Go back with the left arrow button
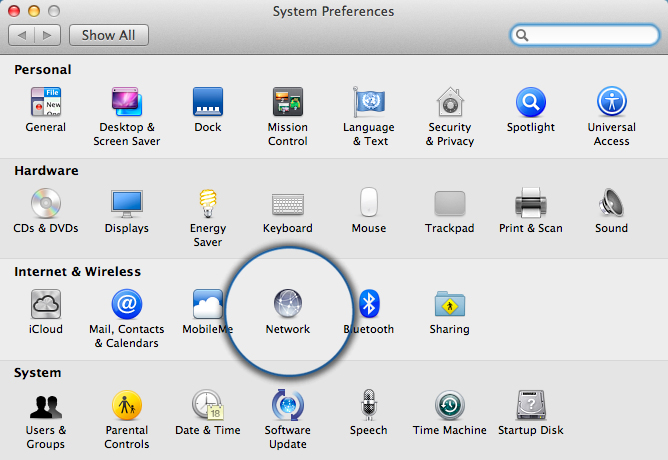Viewport: 668px width, 460px height. 22,35
